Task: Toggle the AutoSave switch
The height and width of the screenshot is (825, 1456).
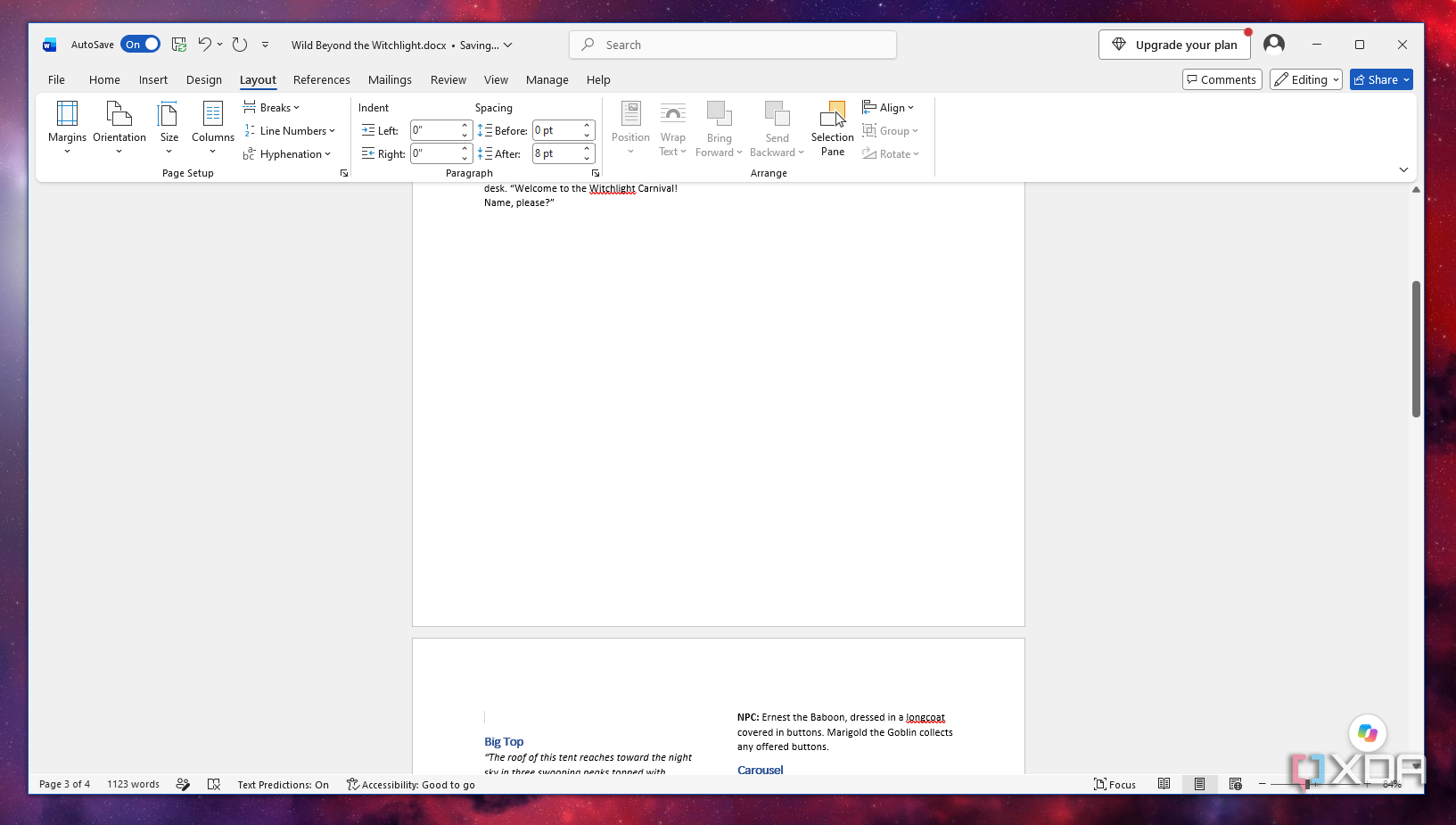Action: (x=141, y=45)
